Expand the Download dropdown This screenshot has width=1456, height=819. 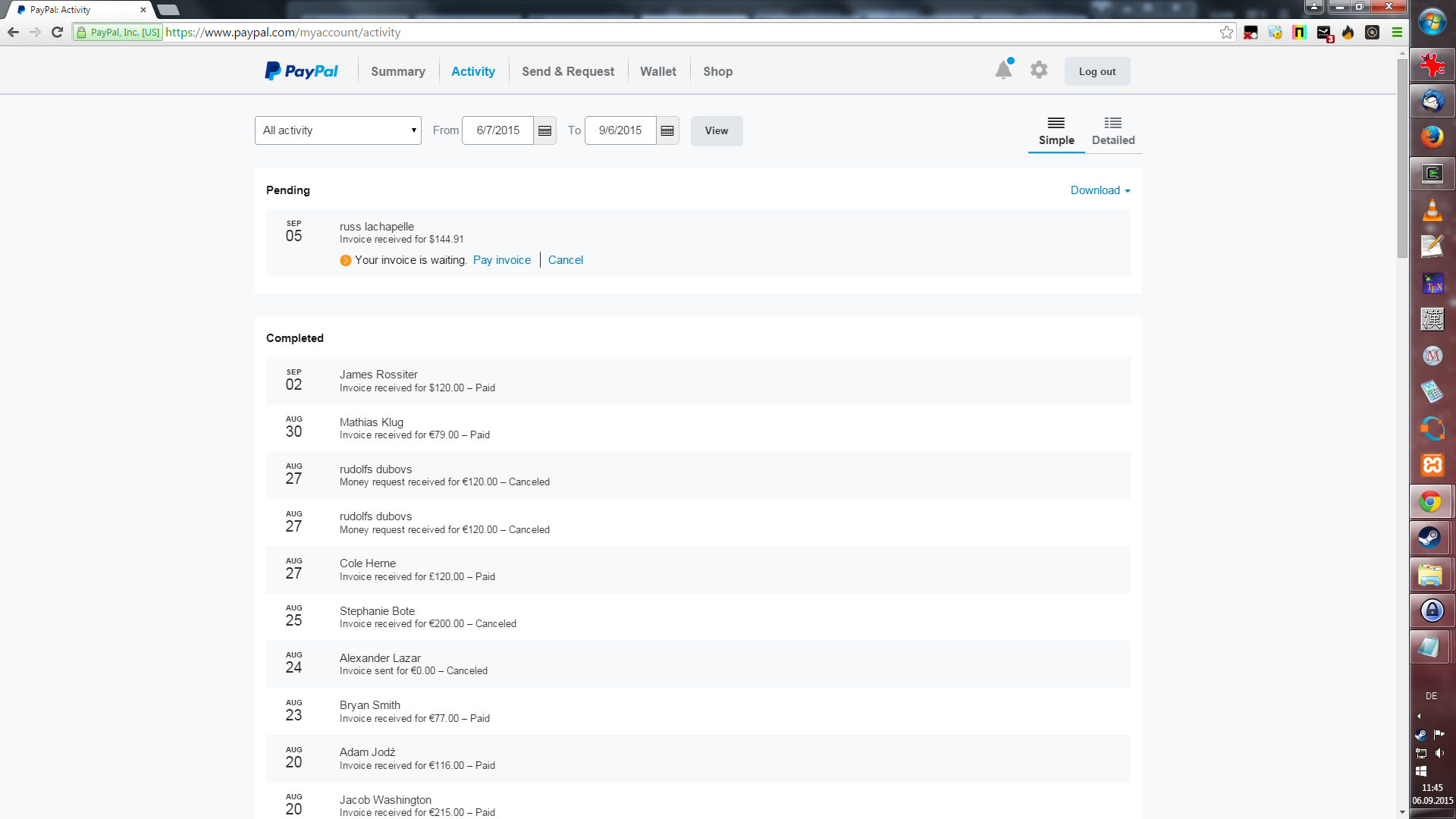(x=1100, y=190)
